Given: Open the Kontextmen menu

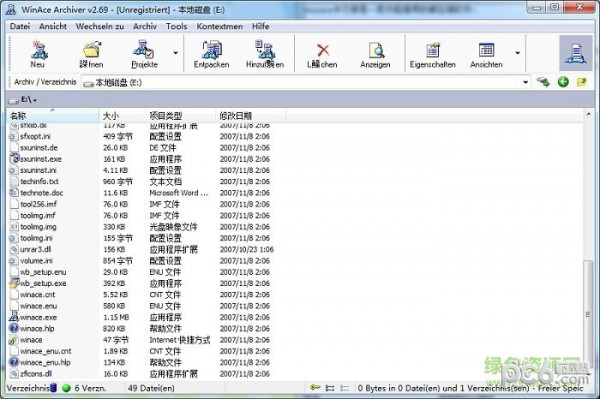Looking at the screenshot, I should coord(219,26).
